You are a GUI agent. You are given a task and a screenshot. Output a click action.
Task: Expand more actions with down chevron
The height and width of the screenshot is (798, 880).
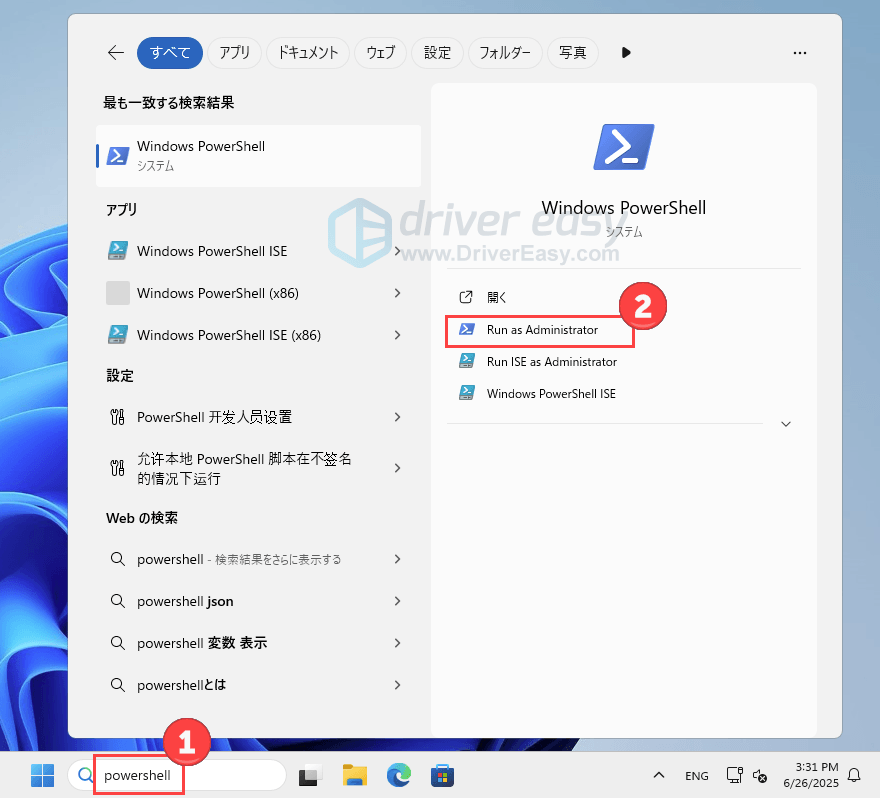[x=786, y=424]
